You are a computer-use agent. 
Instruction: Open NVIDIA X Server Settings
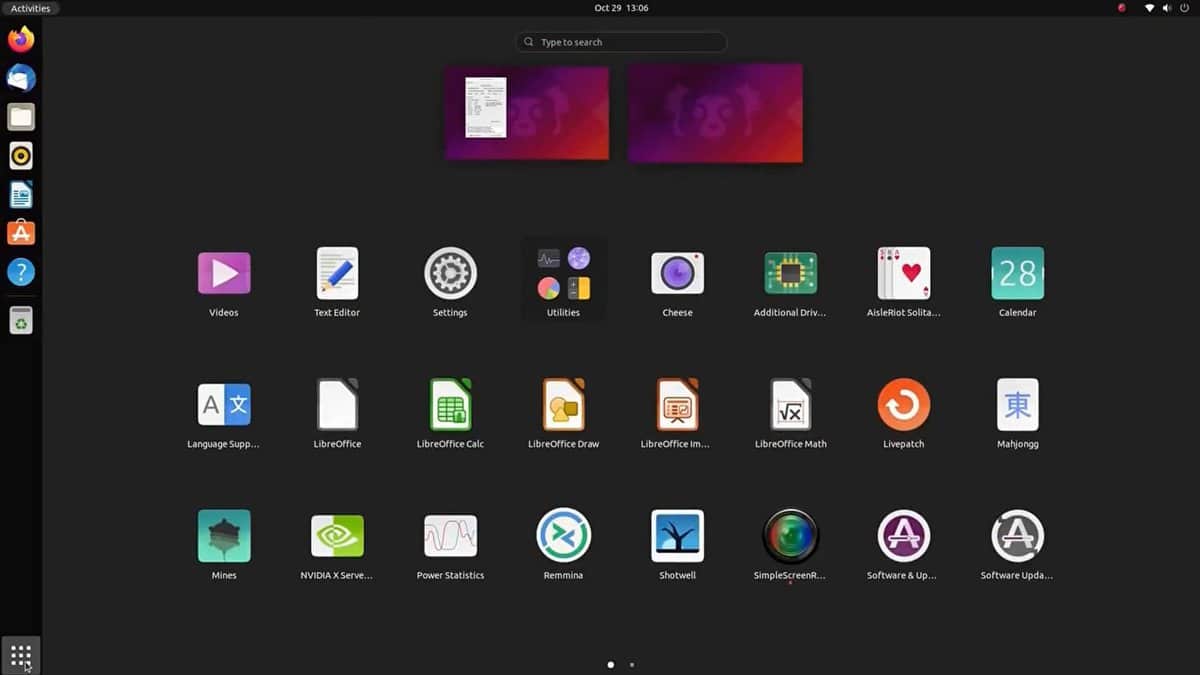pos(337,536)
